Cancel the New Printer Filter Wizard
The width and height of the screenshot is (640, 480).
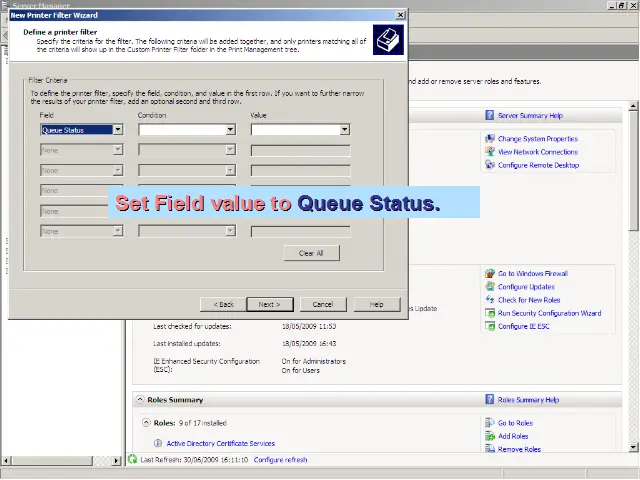point(322,304)
